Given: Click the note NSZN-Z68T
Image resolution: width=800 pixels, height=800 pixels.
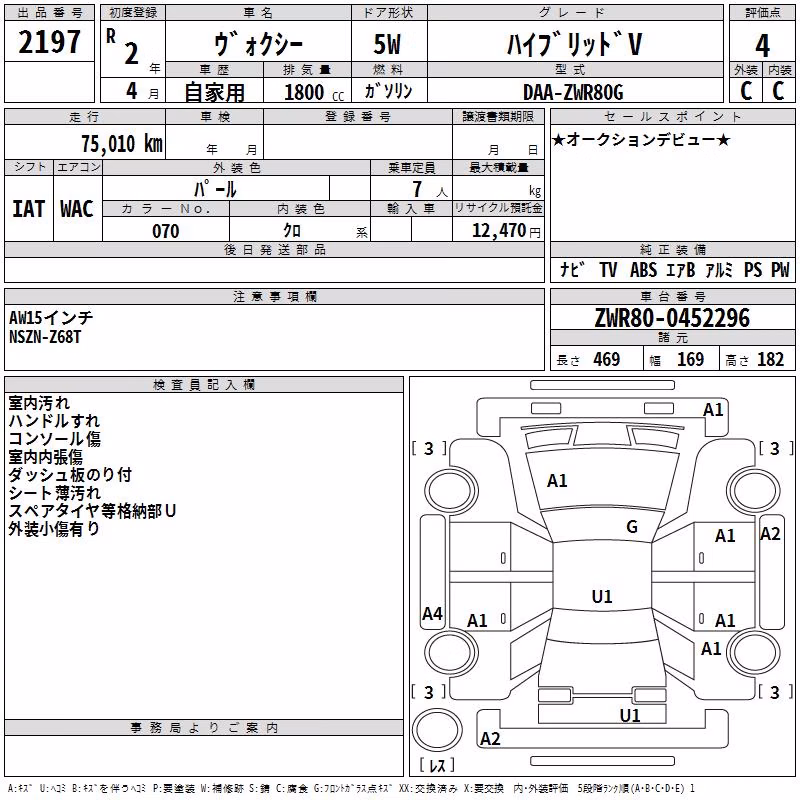Looking at the screenshot, I should (x=45, y=337).
